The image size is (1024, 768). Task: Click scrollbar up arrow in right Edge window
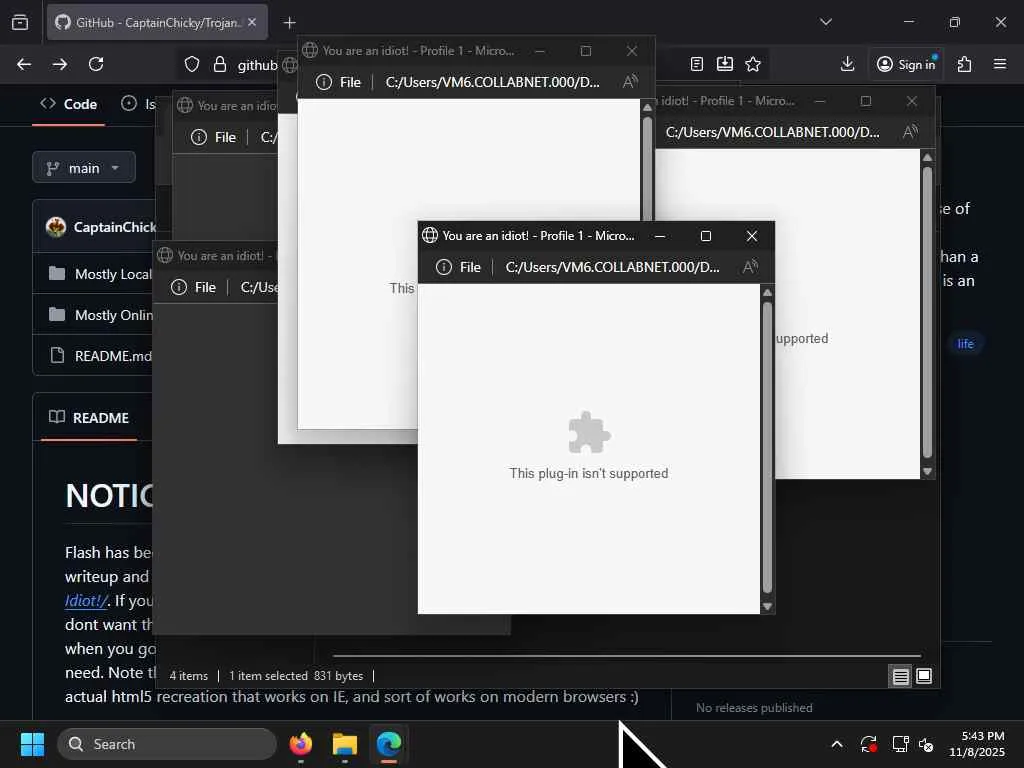coord(927,157)
